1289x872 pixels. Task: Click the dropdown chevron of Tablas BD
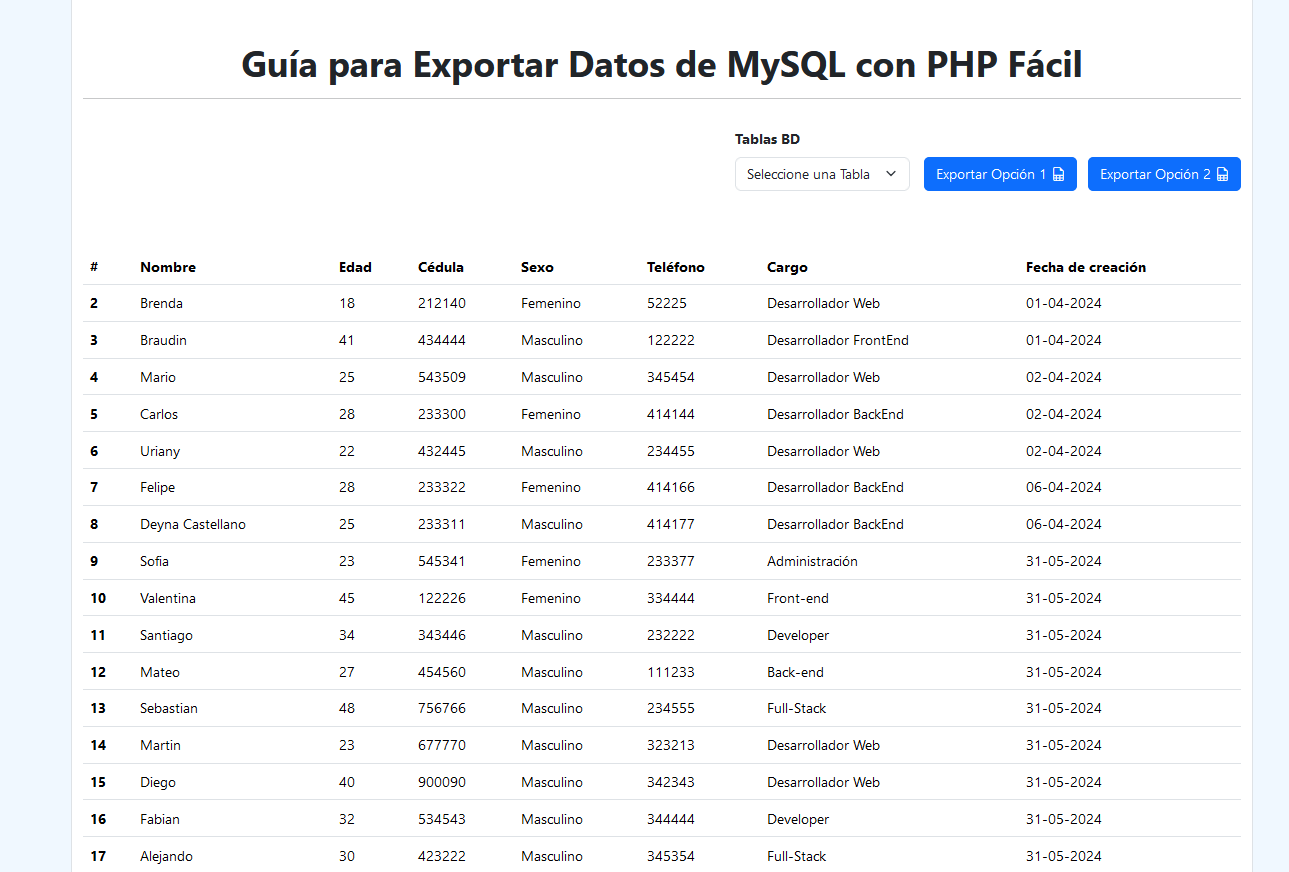point(891,174)
